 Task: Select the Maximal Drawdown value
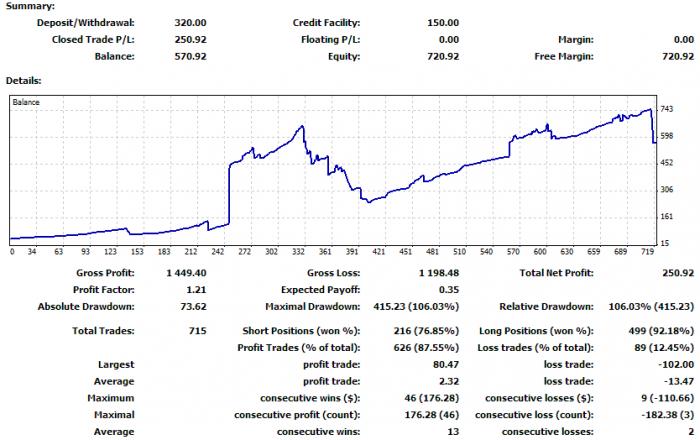416,307
